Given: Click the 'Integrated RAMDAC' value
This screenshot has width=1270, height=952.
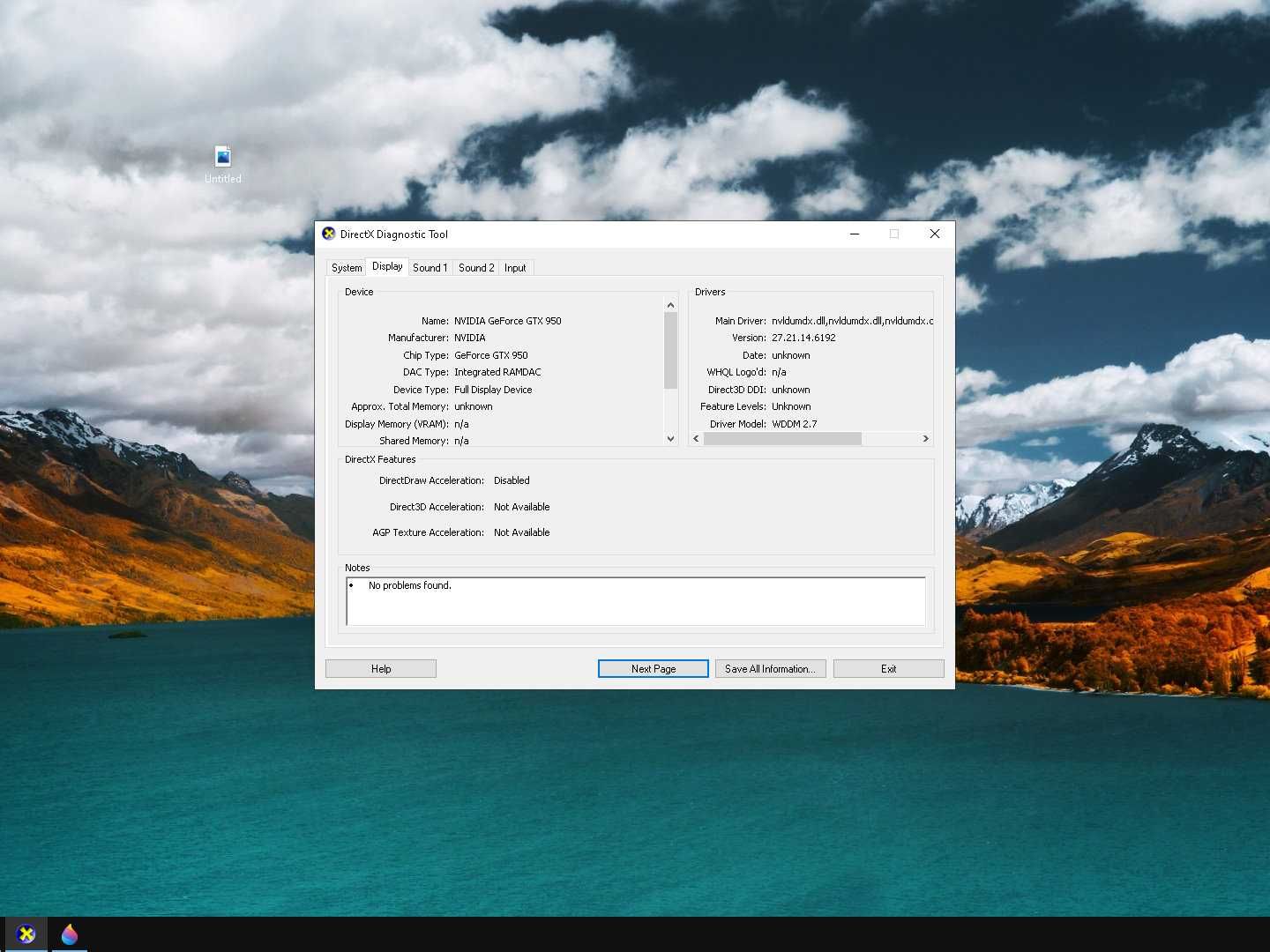Looking at the screenshot, I should tap(497, 372).
